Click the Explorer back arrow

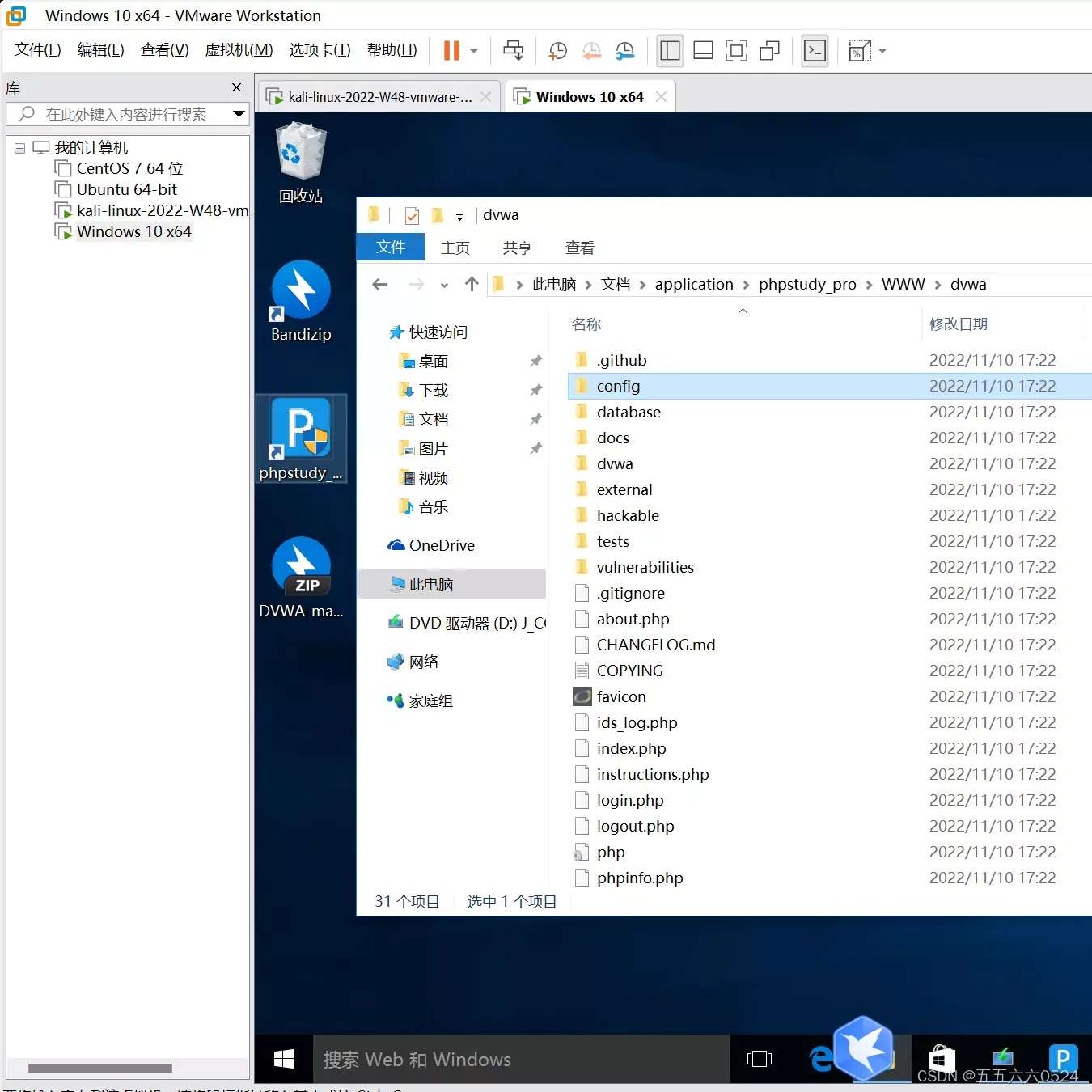(379, 284)
